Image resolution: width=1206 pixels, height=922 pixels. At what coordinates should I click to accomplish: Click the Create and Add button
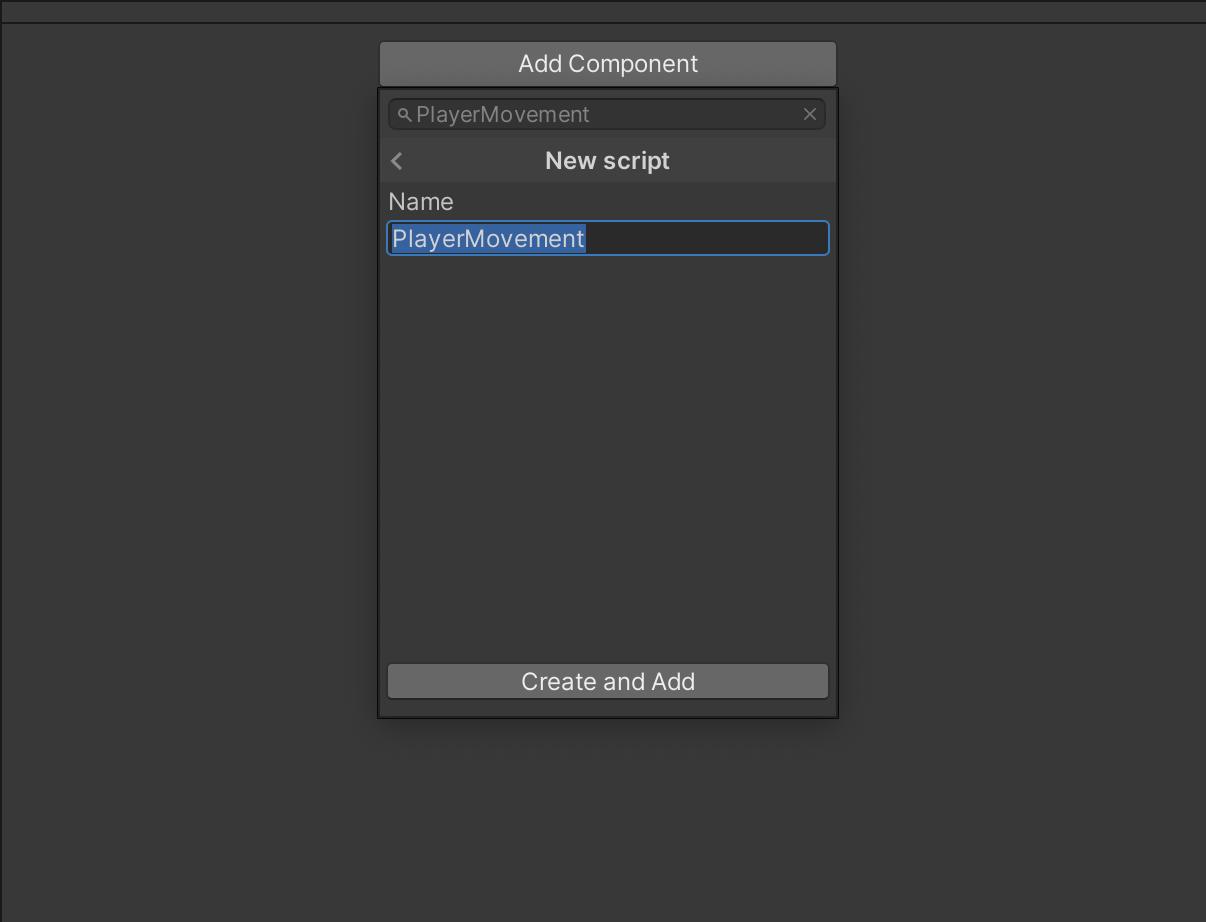pos(607,682)
